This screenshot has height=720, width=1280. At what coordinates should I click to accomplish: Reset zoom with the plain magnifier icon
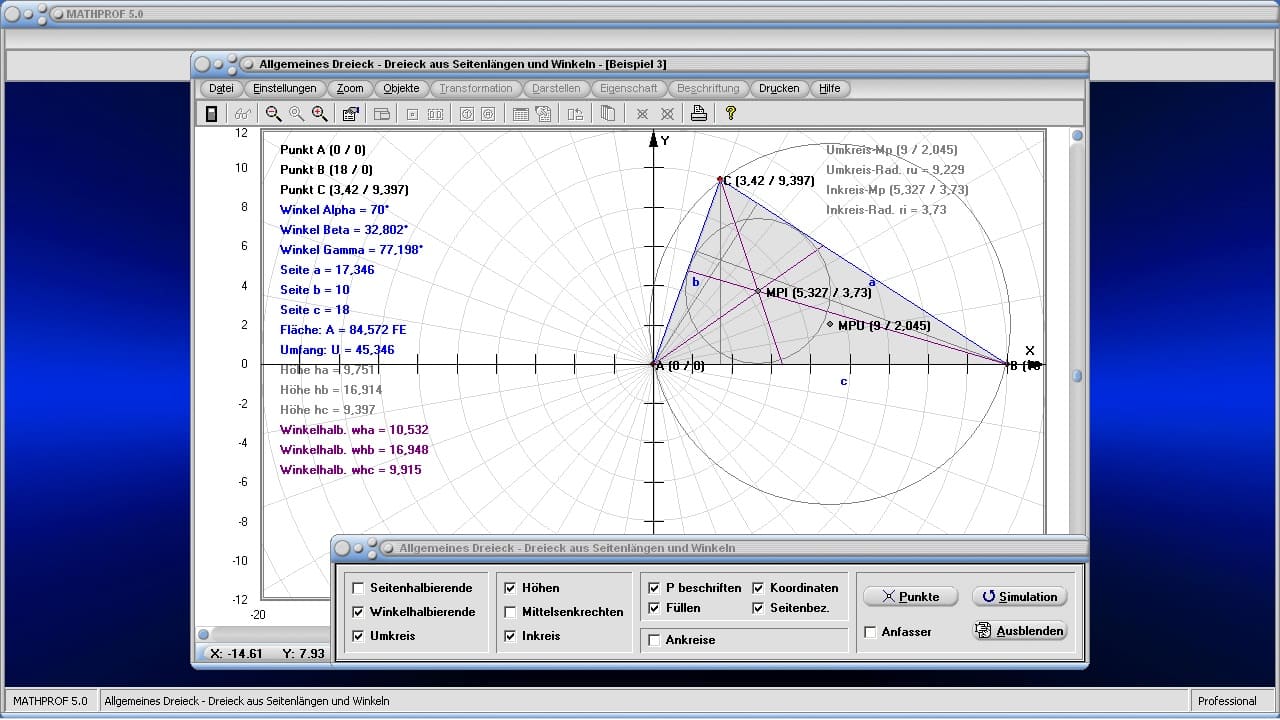point(297,114)
